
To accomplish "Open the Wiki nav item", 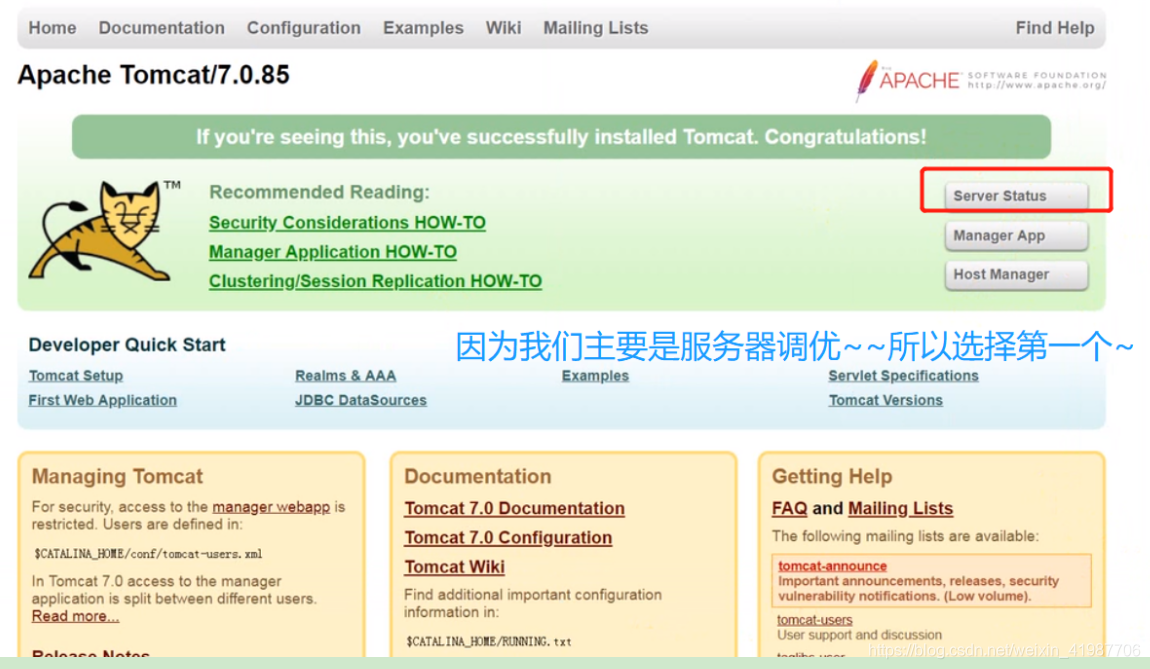I will pos(503,28).
